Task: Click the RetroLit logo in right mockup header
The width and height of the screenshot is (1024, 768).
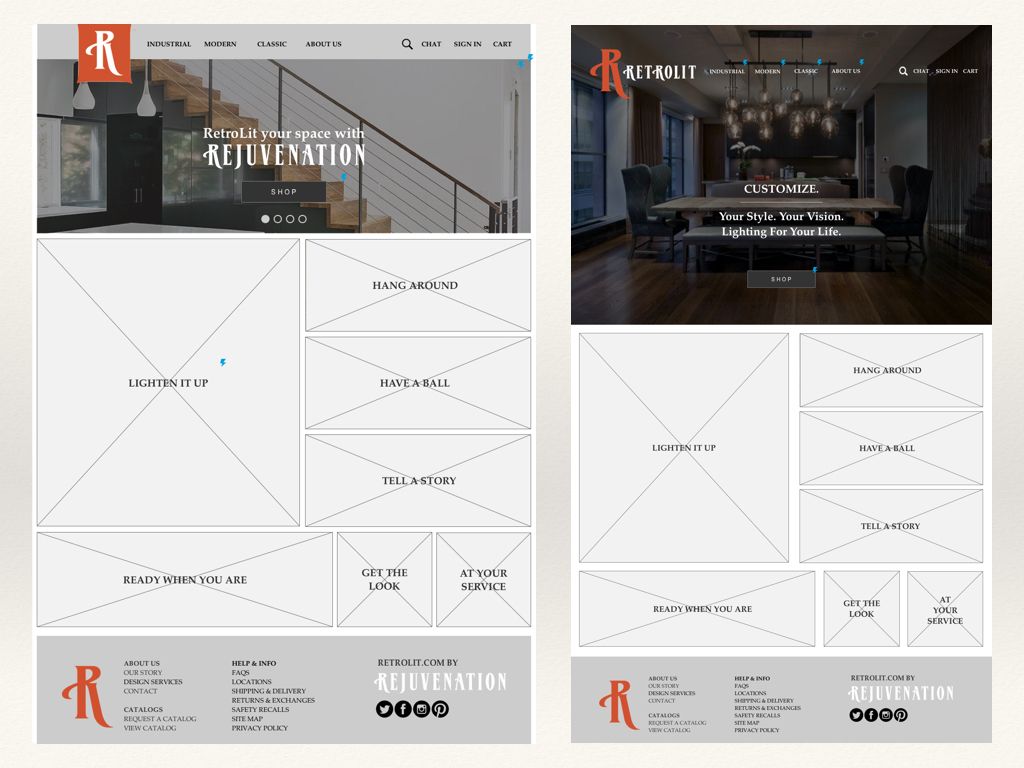Action: click(x=643, y=72)
